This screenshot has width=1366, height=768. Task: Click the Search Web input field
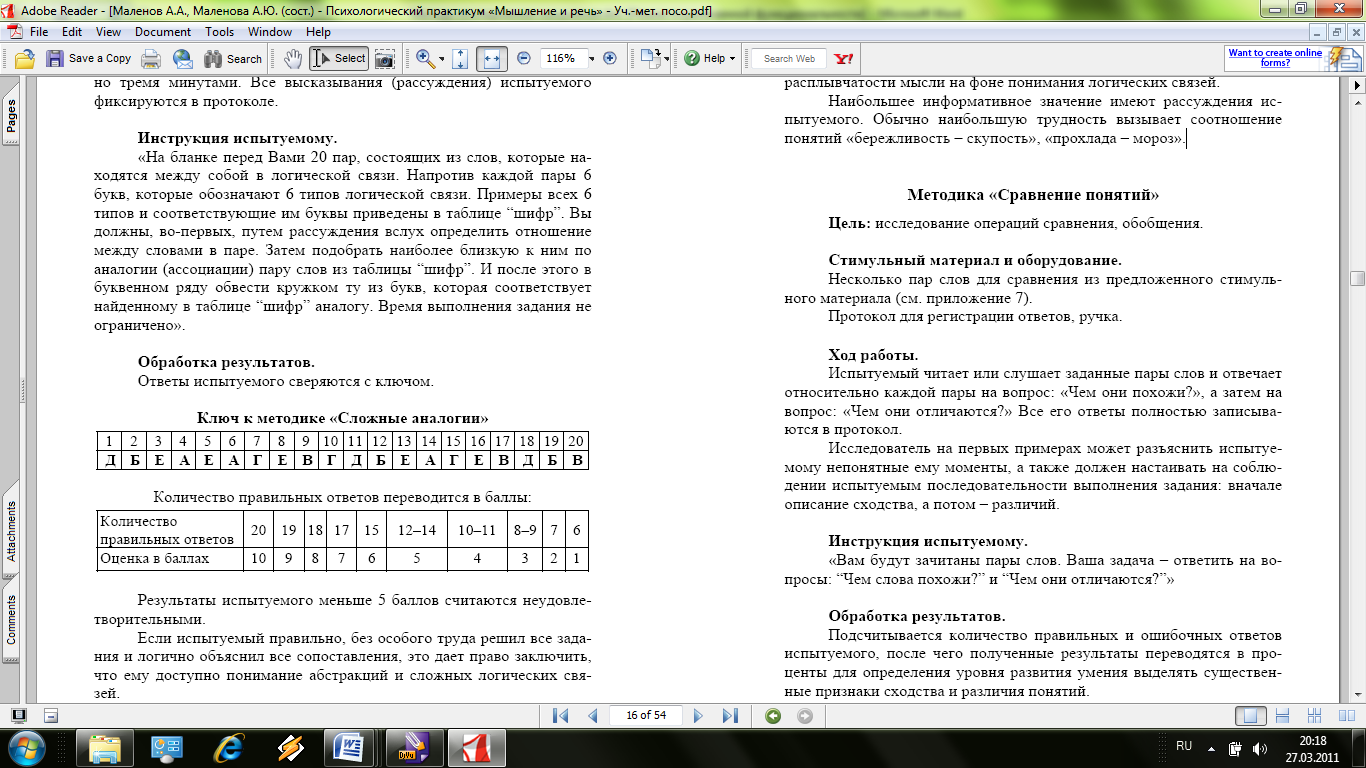(789, 59)
